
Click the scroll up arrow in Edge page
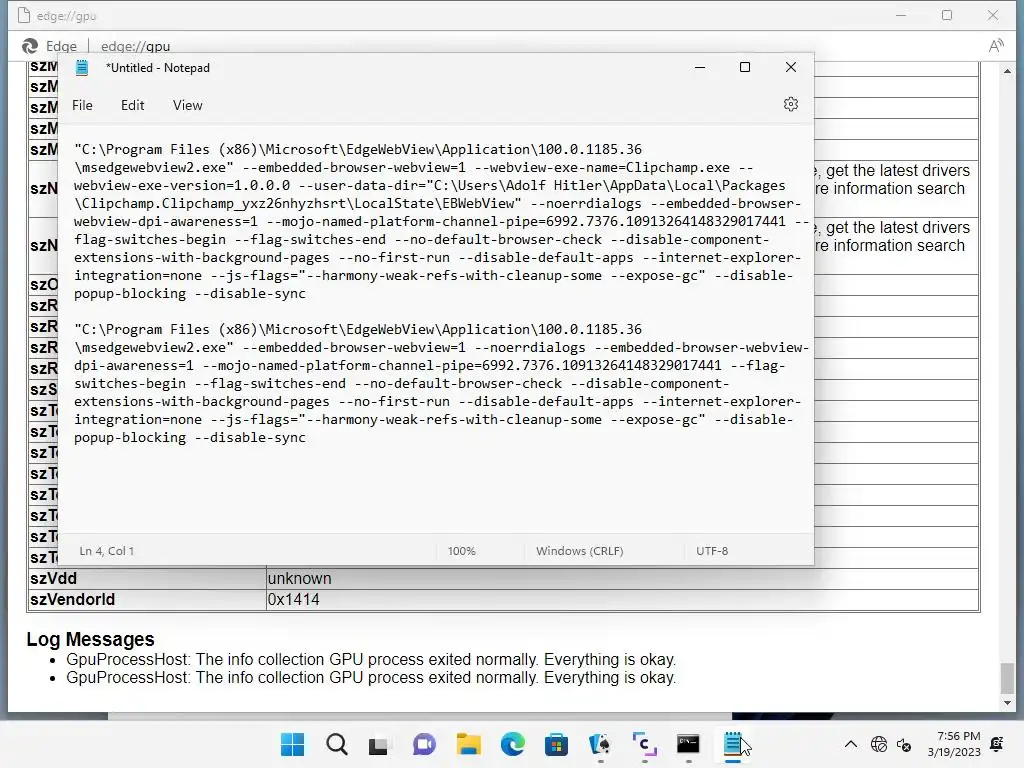1007,71
